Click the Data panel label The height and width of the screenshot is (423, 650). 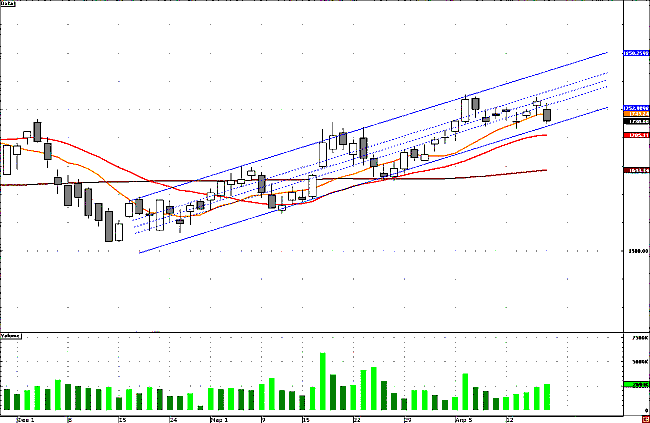[x=9, y=5]
